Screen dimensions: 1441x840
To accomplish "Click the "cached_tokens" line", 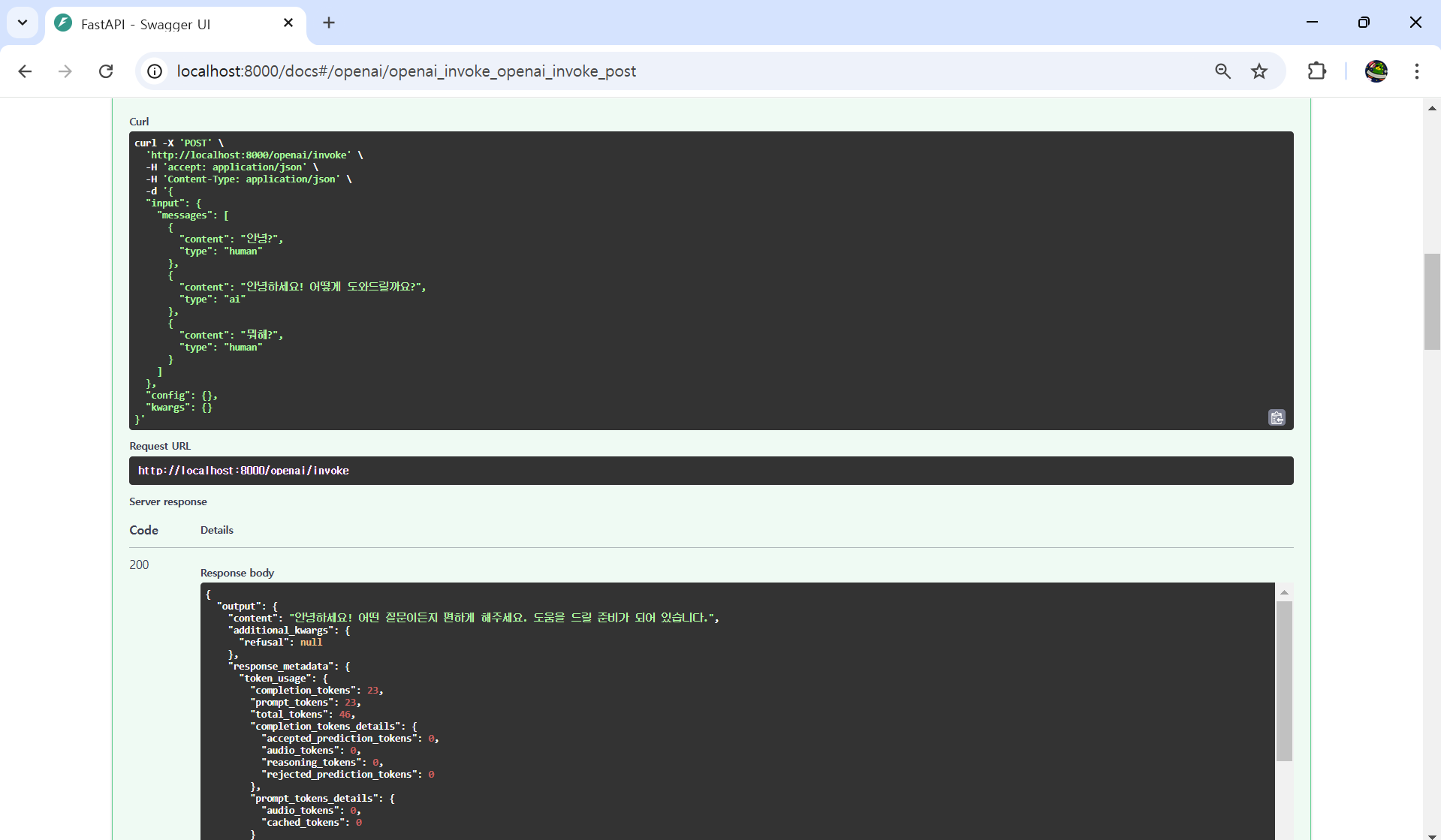I will click(312, 823).
